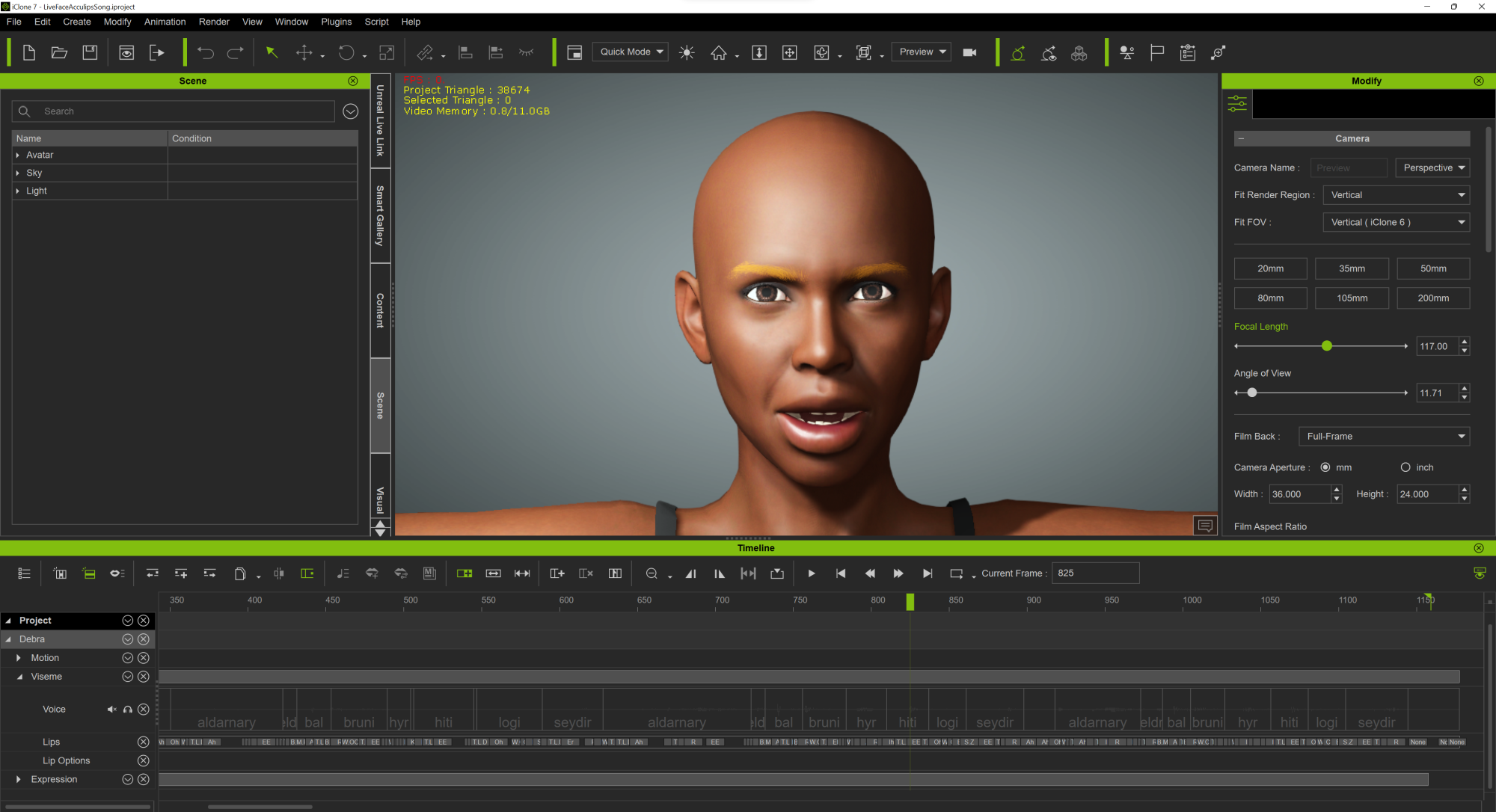Click the timeline zoom out magnifier
The width and height of the screenshot is (1496, 812).
click(x=652, y=573)
